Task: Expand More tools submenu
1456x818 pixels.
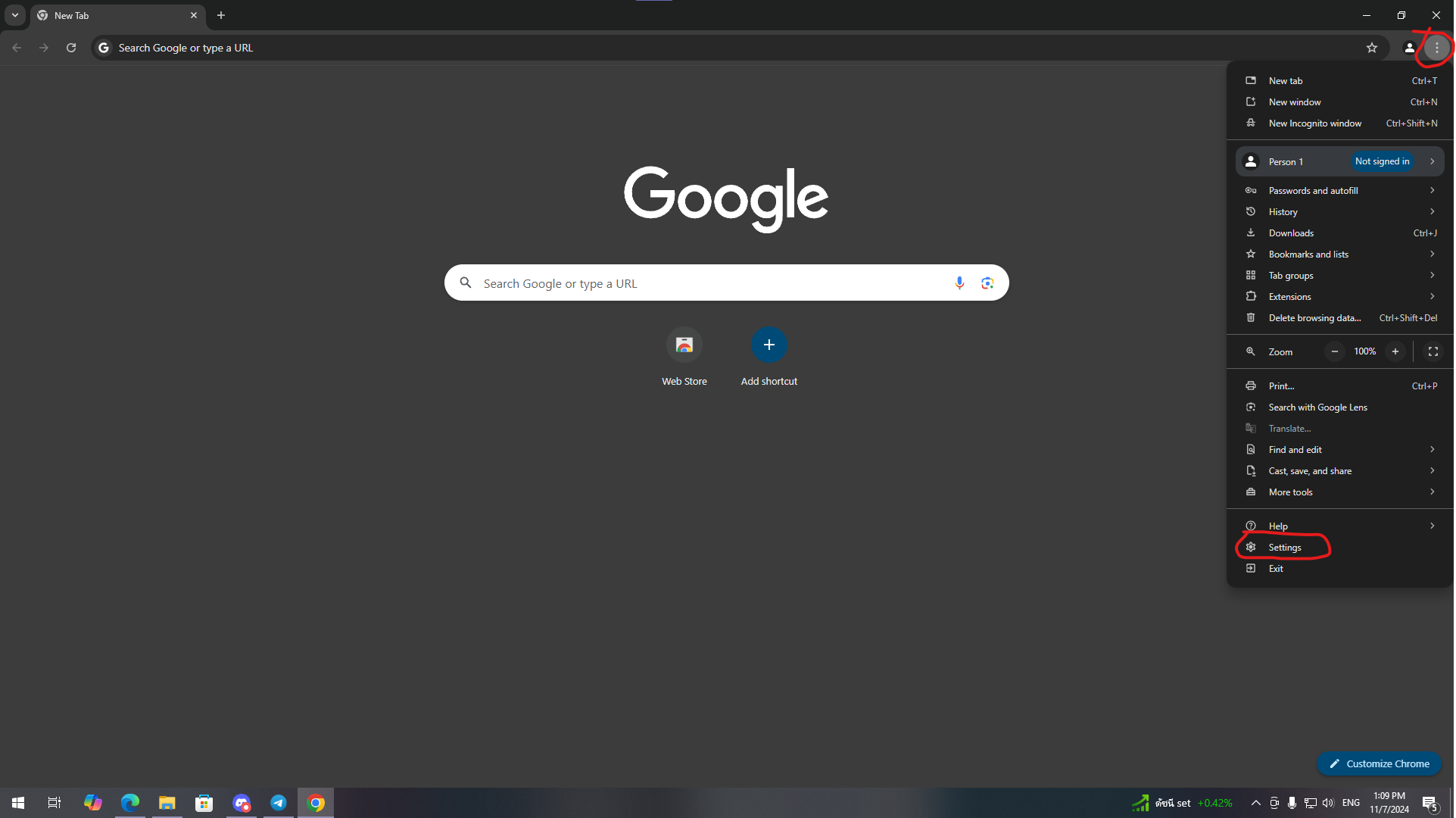Action: point(1341,492)
